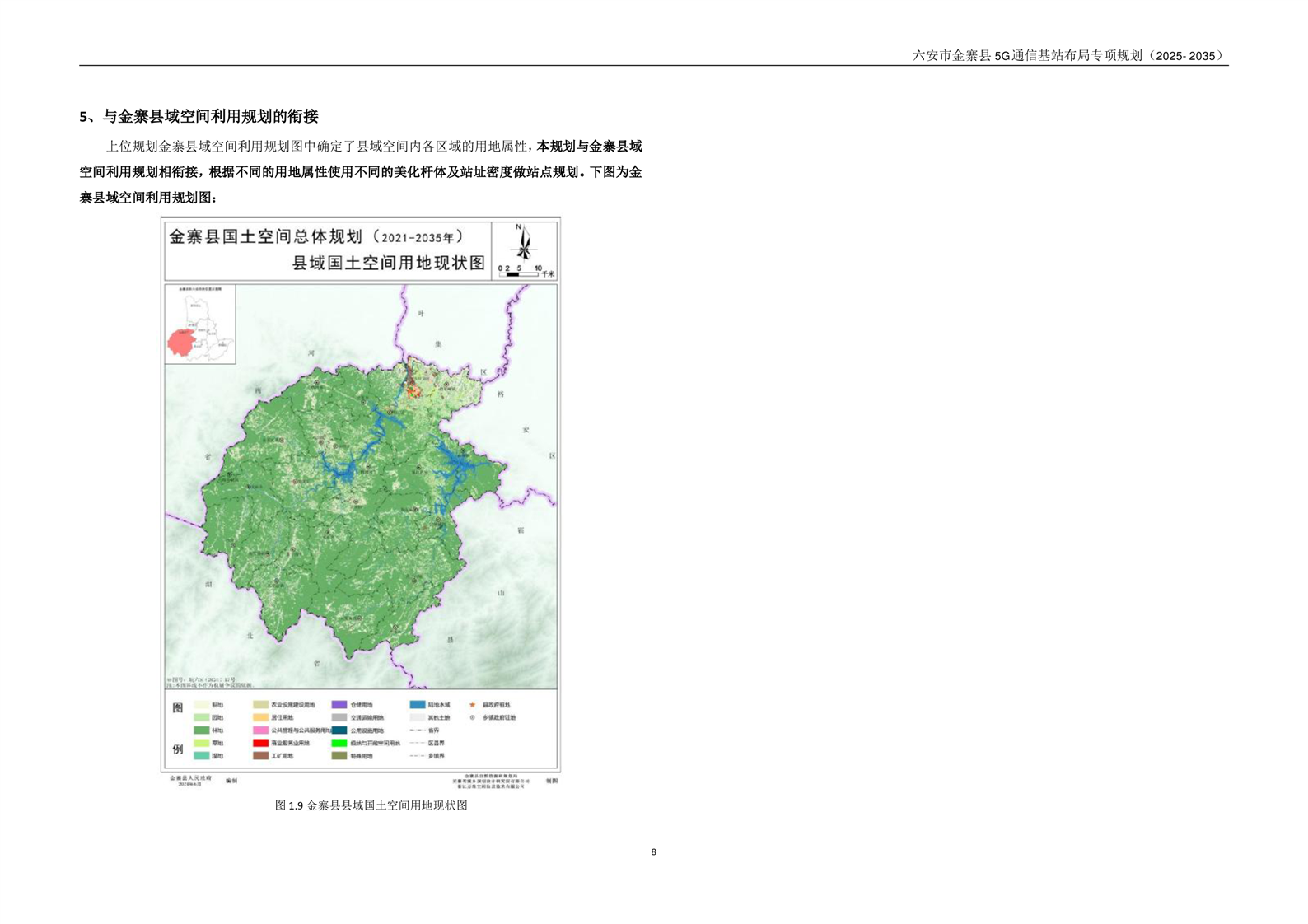
Task: Click the 金寨县人民政府 credit below the map
Action: tap(190, 777)
